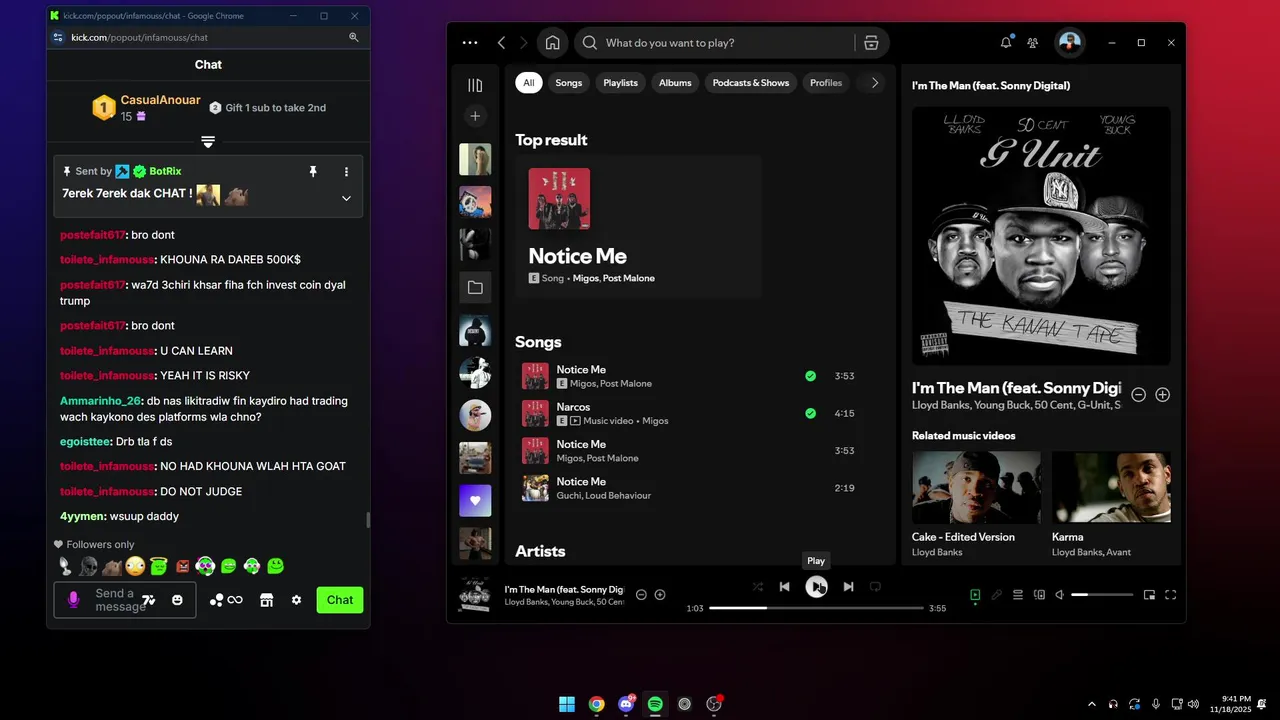Open pinned message three-dot options
Viewport: 1280px width, 720px height.
(x=347, y=172)
